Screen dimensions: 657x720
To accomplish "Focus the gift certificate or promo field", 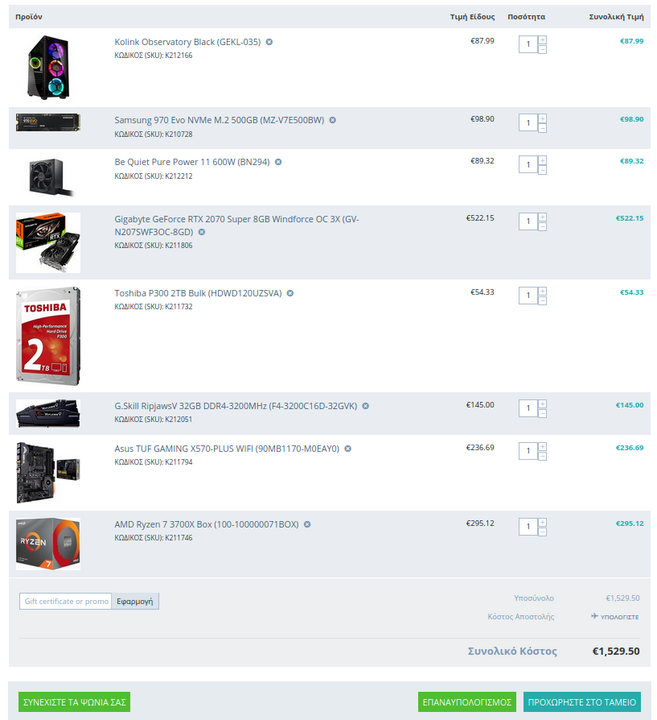I will pyautogui.click(x=66, y=601).
